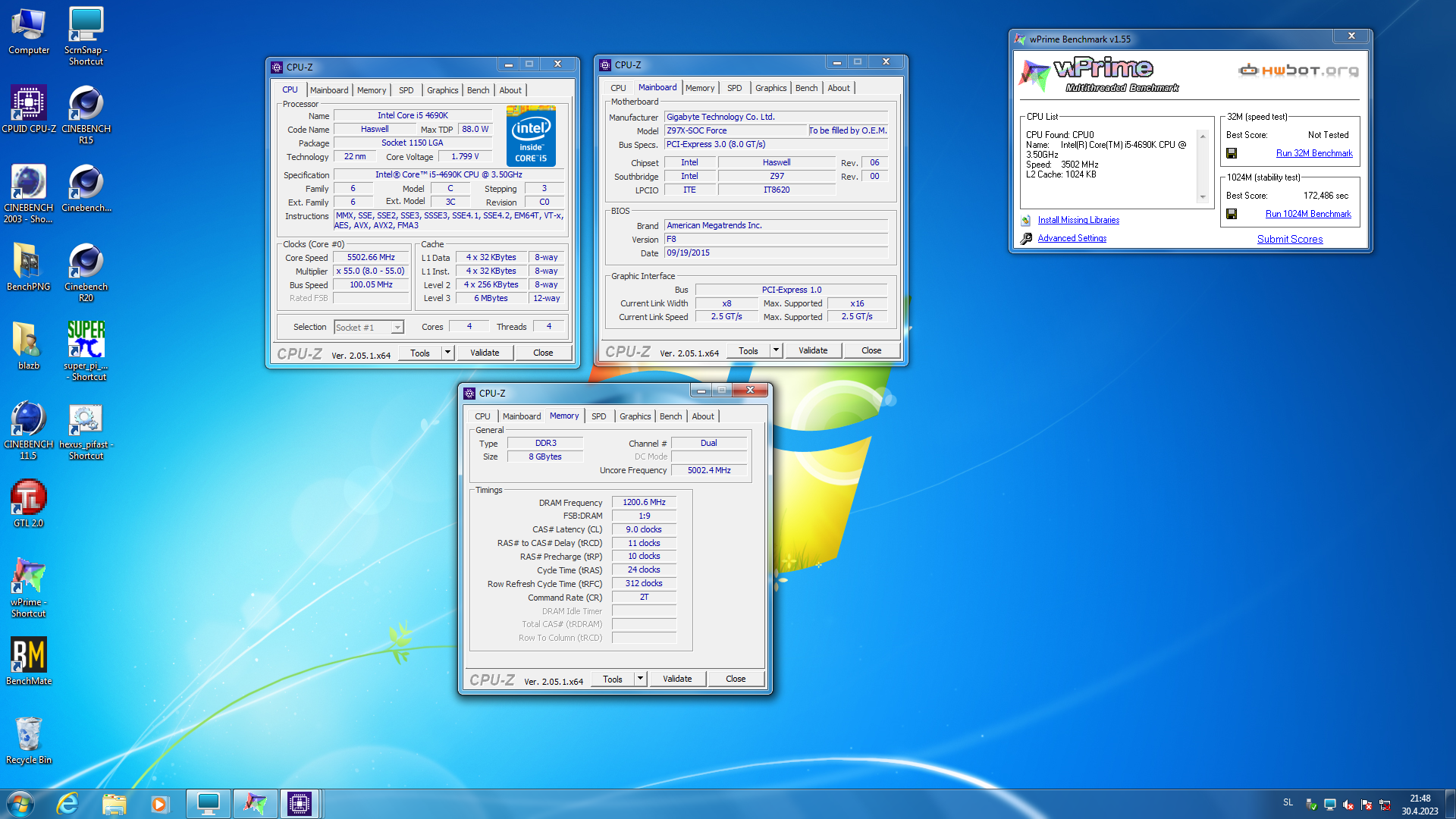Open the media player taskbar icon
This screenshot has width=1456, height=819.
(x=159, y=804)
